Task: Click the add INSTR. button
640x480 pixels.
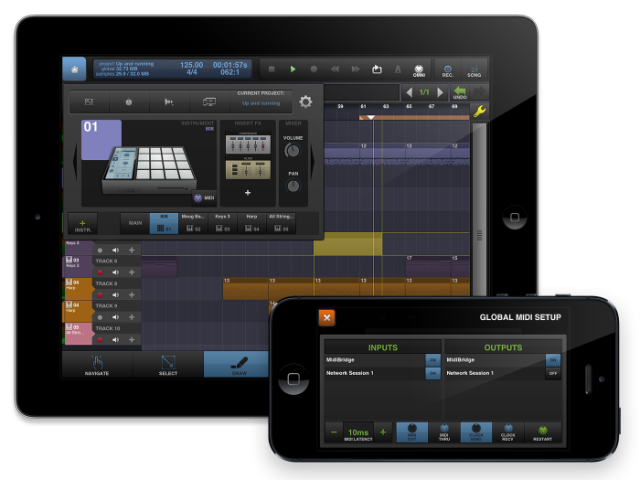Action: pos(82,224)
